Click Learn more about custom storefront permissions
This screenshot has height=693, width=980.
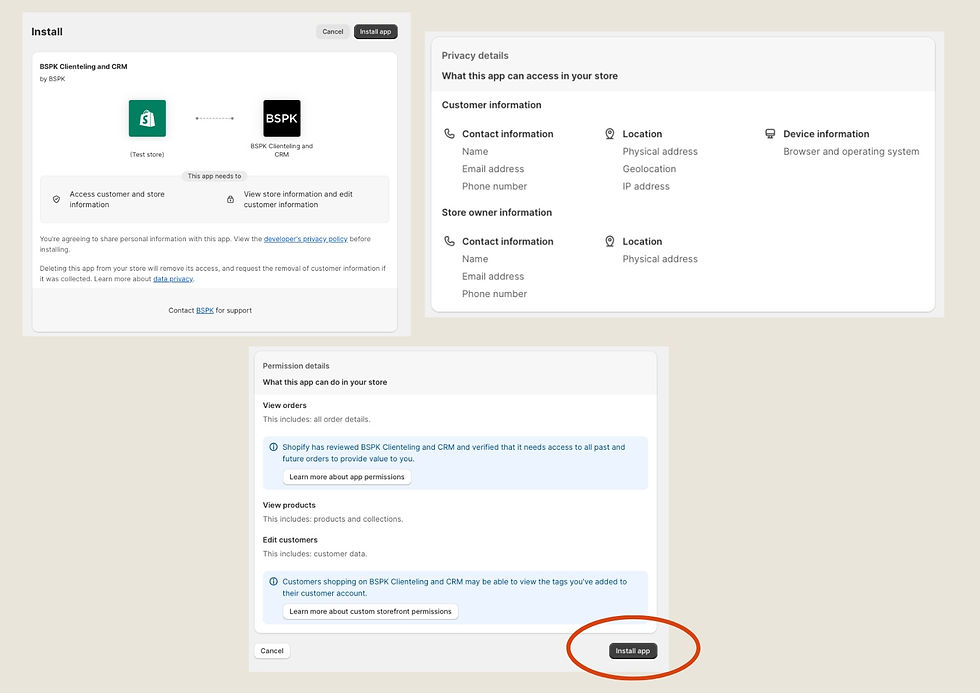tap(371, 611)
